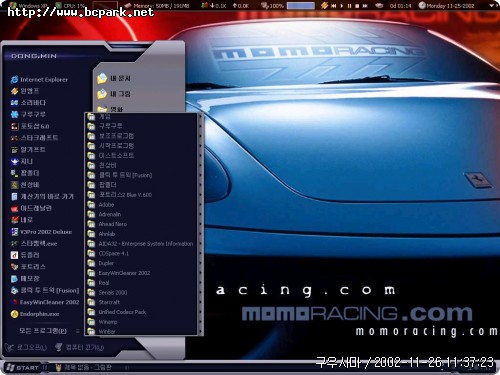The image size is (500, 375).
Task: Run Endorphin.exe from the Start menu
Action: [35, 314]
